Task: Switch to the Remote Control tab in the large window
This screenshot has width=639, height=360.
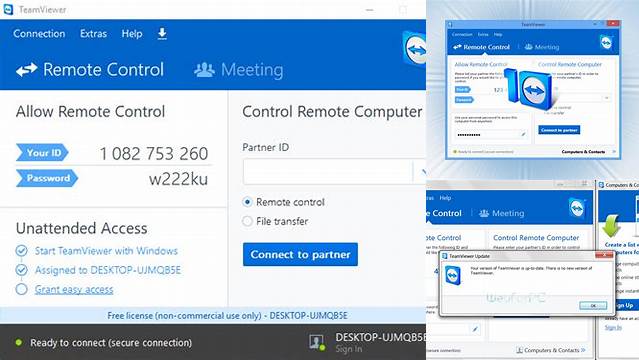Action: tap(90, 69)
